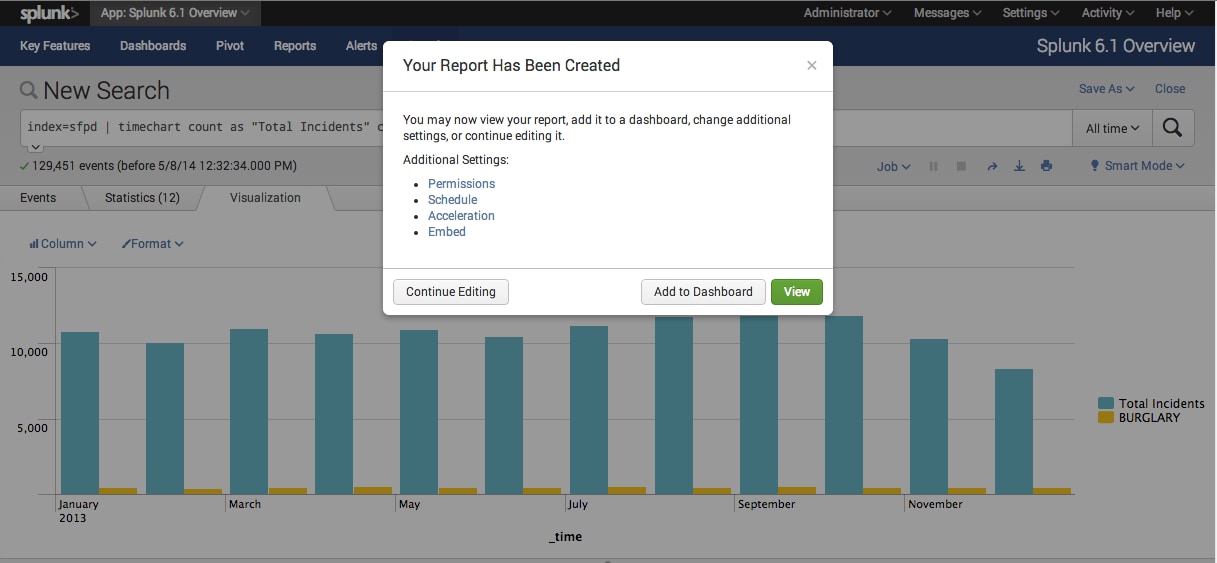The height and width of the screenshot is (563, 1217).
Task: Pause the search job
Action: click(x=934, y=166)
